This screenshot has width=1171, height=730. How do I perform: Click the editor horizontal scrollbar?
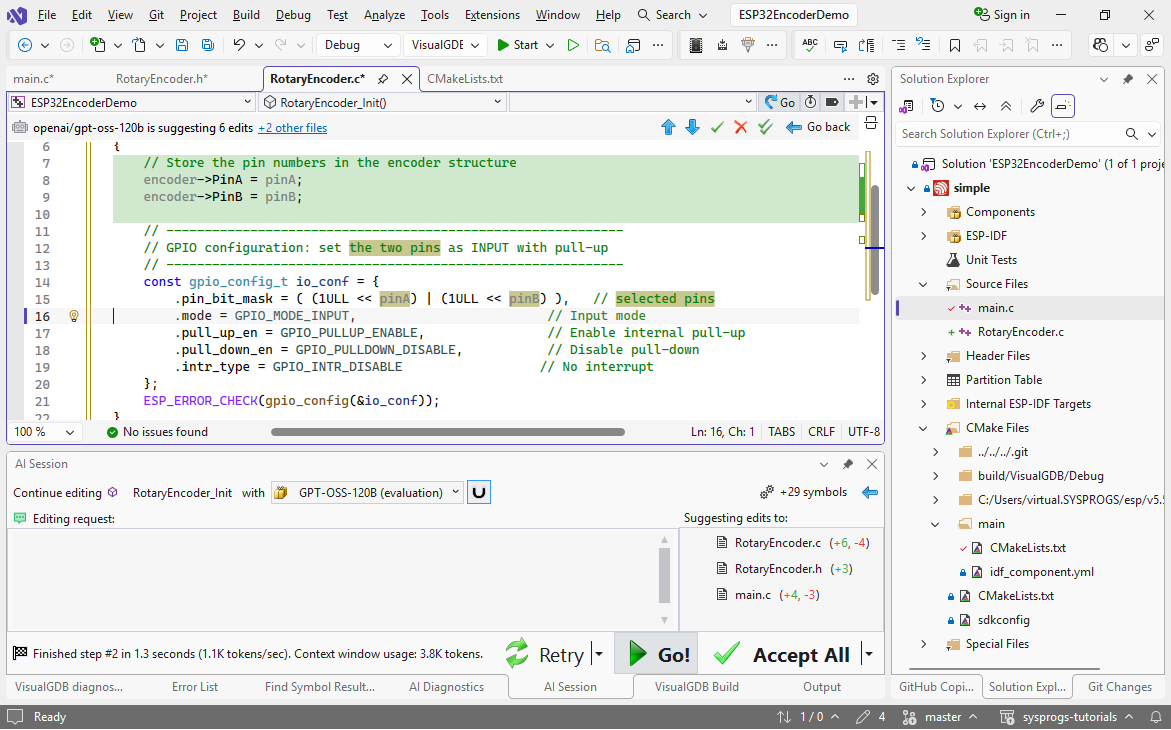[447, 432]
